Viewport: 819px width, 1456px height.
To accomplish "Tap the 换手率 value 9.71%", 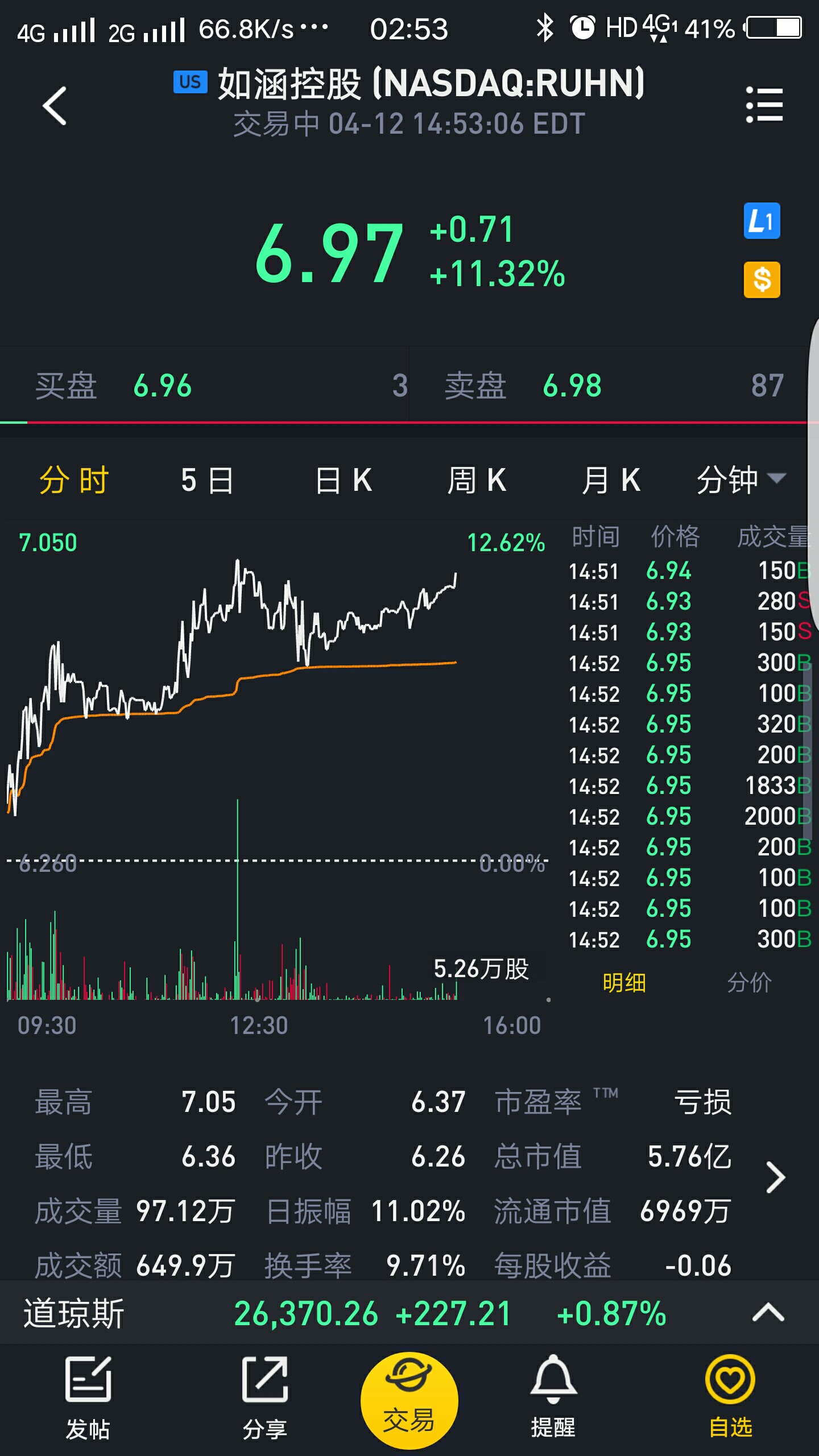I will tap(425, 1265).
